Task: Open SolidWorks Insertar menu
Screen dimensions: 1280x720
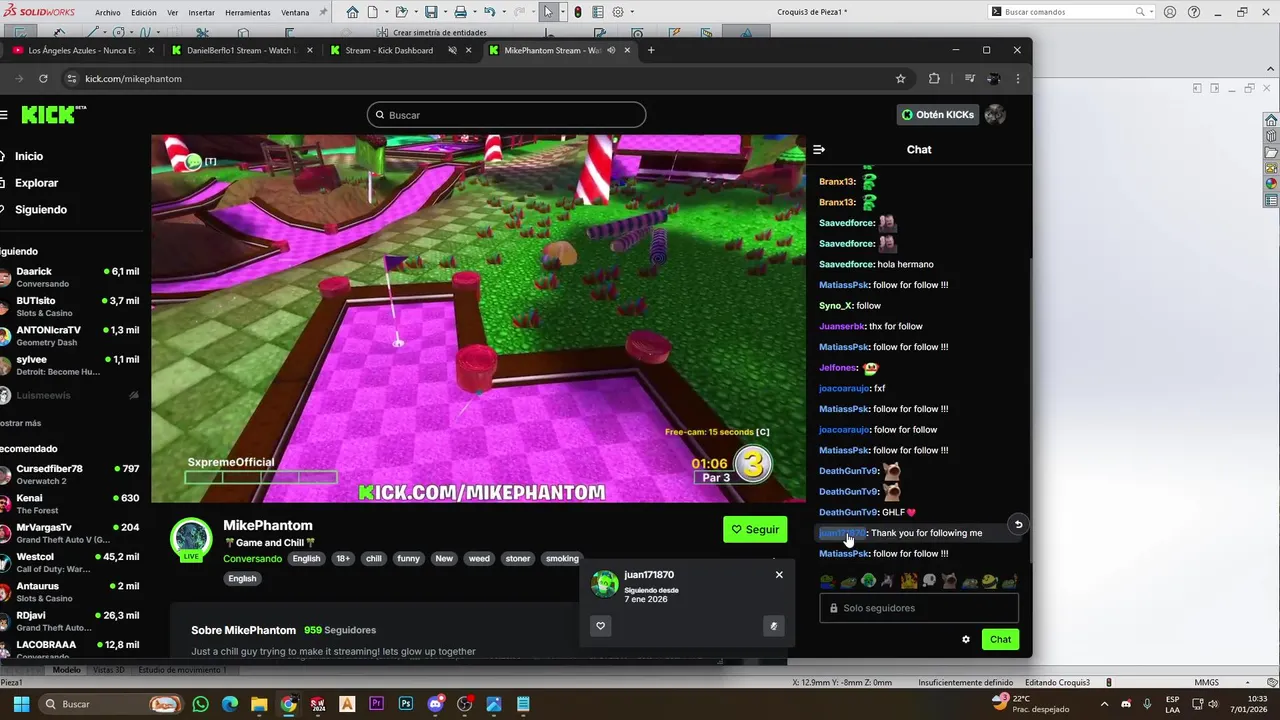Action: (x=201, y=12)
